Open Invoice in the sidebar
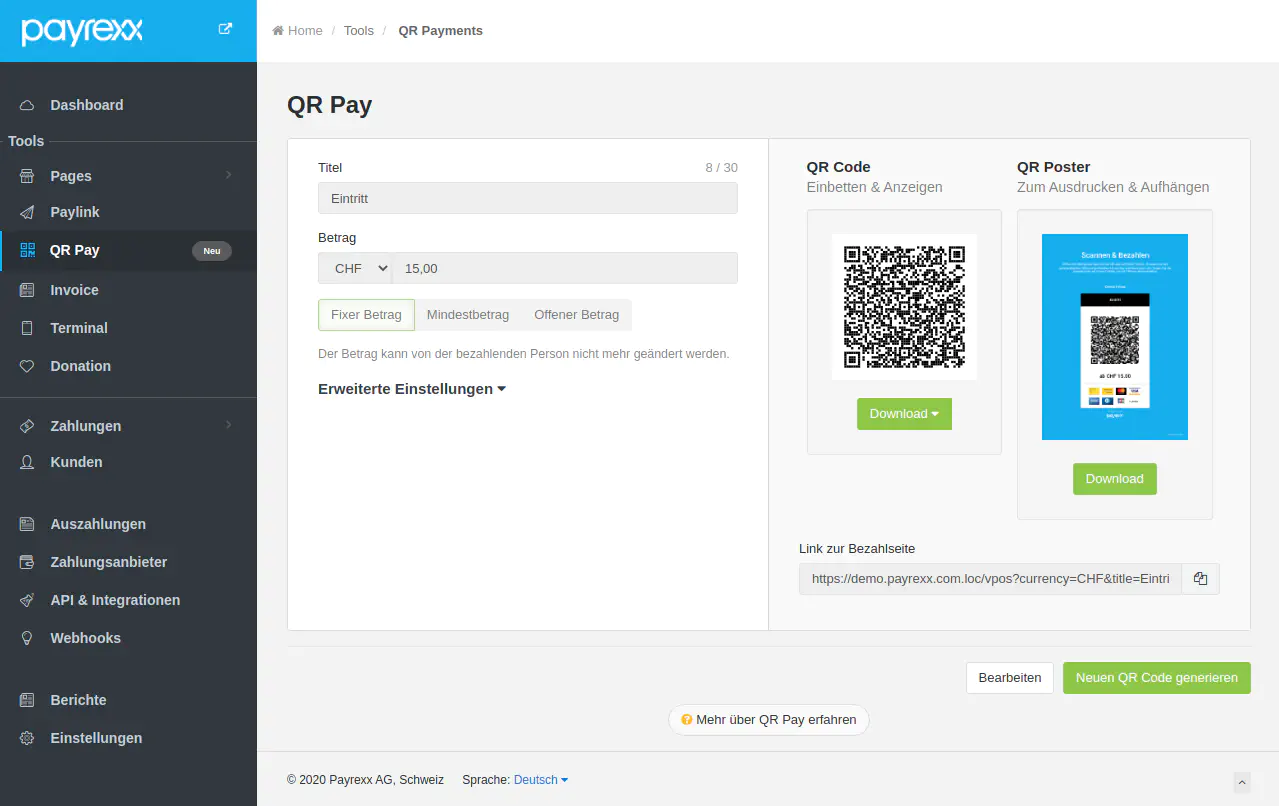The height and width of the screenshot is (806, 1279). 74,290
